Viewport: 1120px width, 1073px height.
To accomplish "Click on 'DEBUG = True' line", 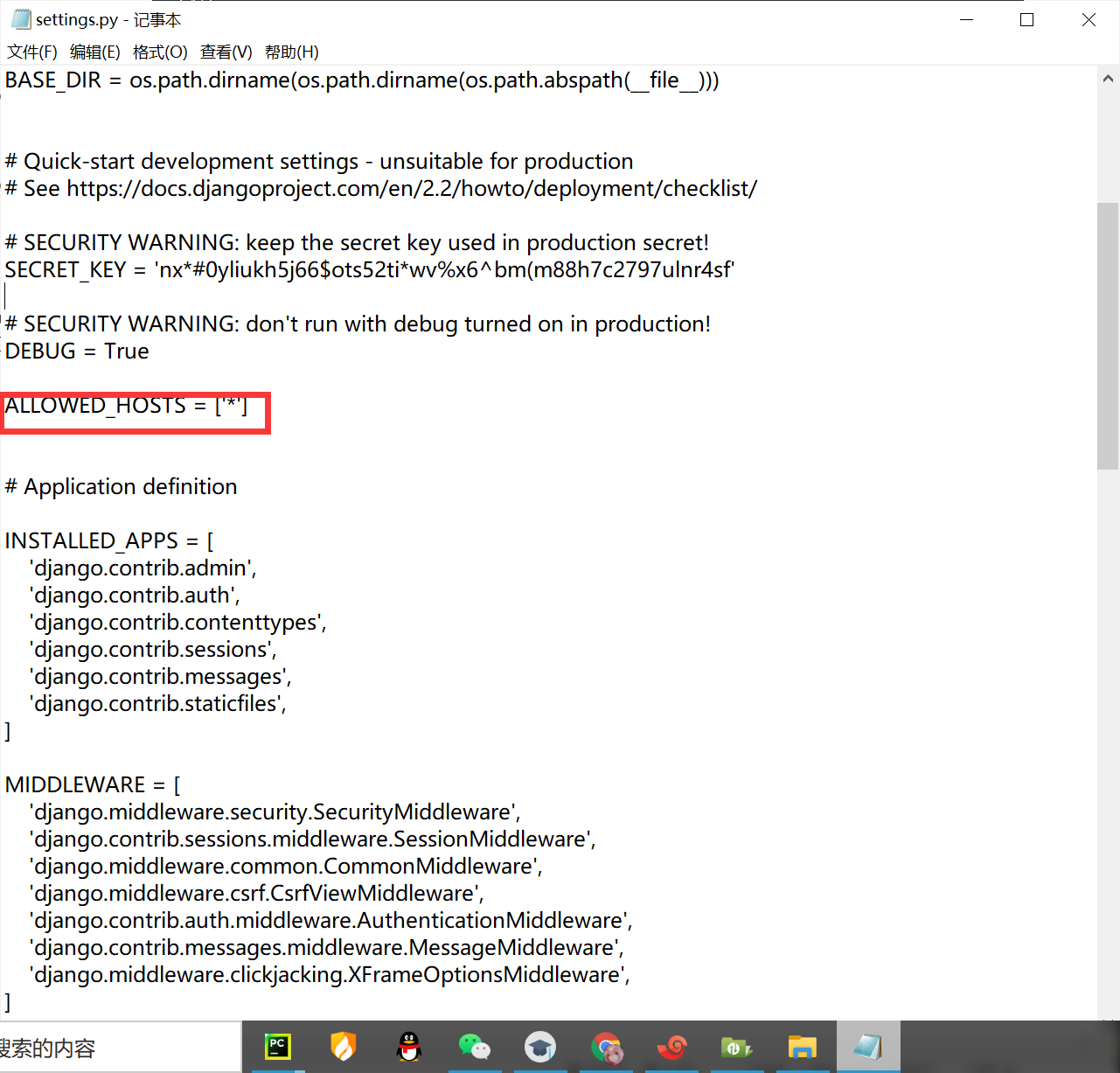I will [77, 352].
